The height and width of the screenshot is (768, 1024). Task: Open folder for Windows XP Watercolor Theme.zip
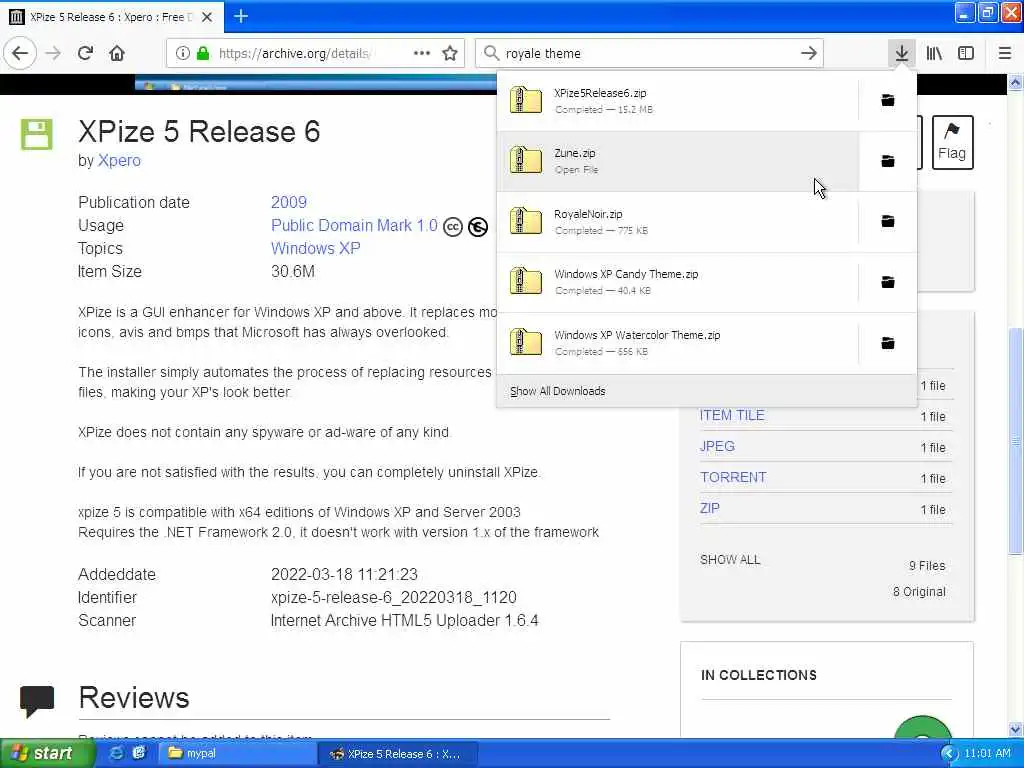[x=888, y=343]
